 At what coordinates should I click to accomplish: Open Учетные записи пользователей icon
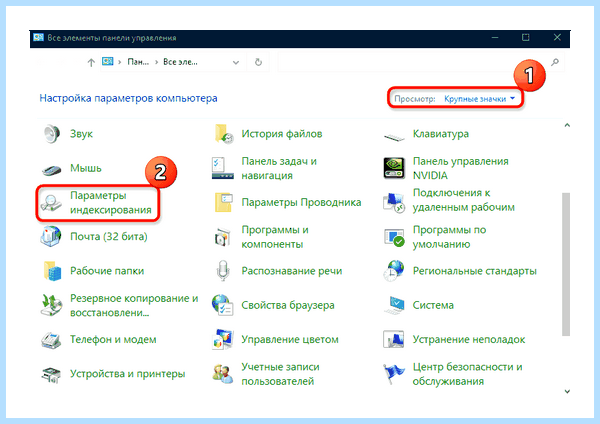coord(223,373)
